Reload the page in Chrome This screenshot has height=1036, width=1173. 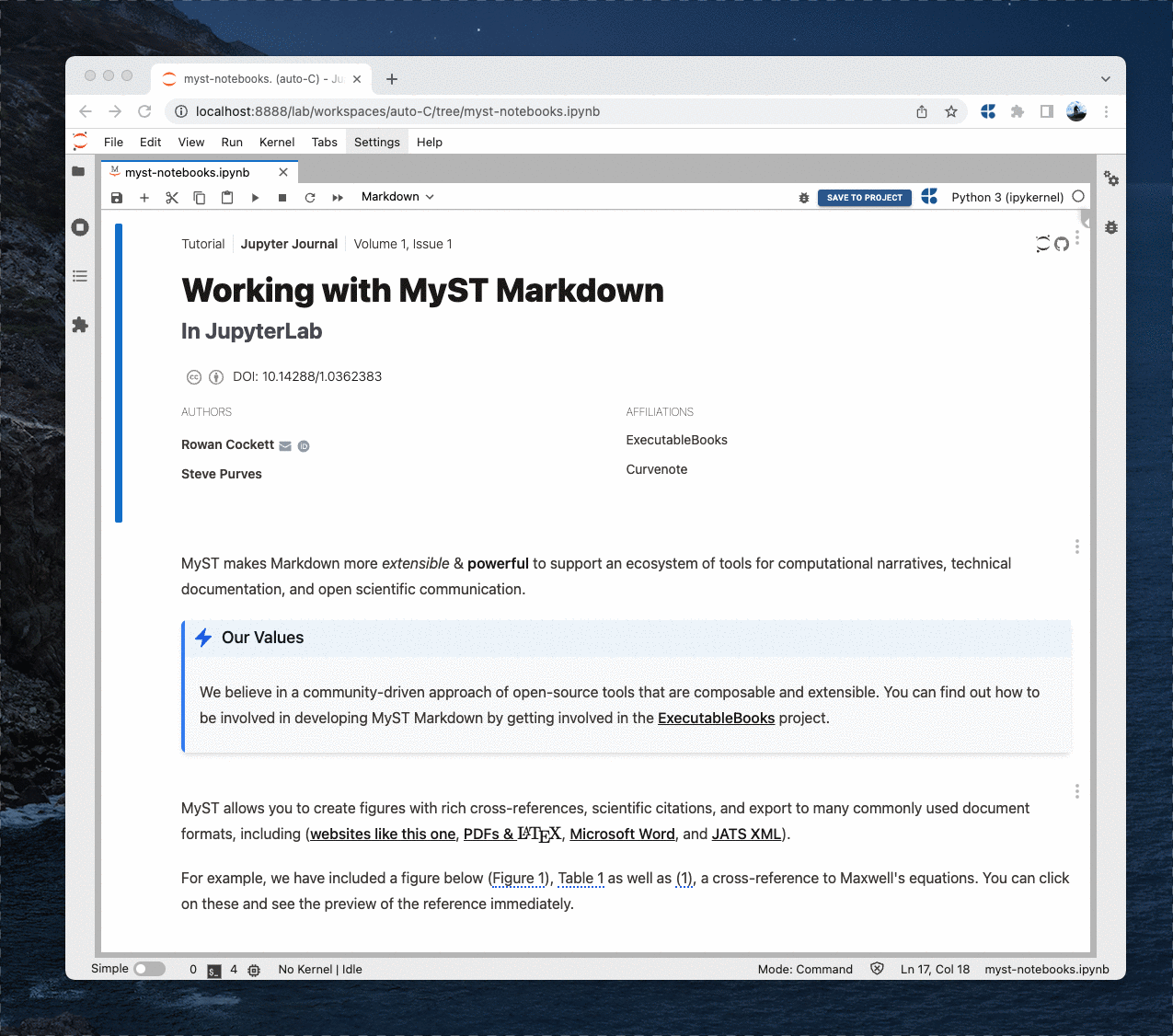[x=144, y=111]
